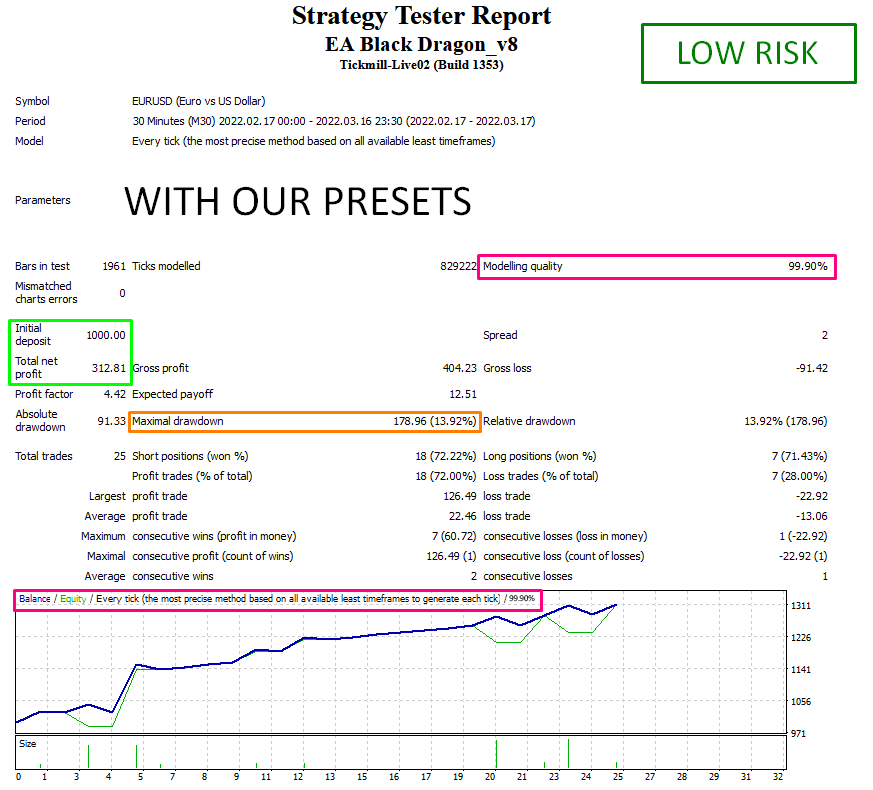Select the EA Black Dragon_v8 heading
The image size is (873, 790).
point(421,44)
